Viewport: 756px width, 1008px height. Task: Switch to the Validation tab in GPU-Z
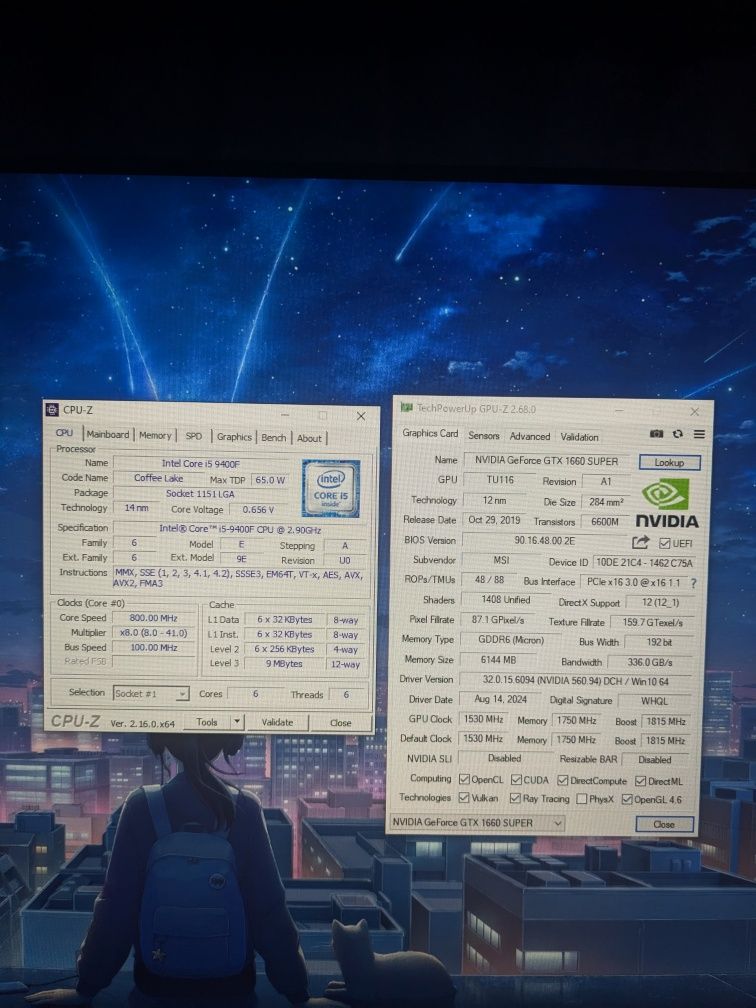point(579,436)
